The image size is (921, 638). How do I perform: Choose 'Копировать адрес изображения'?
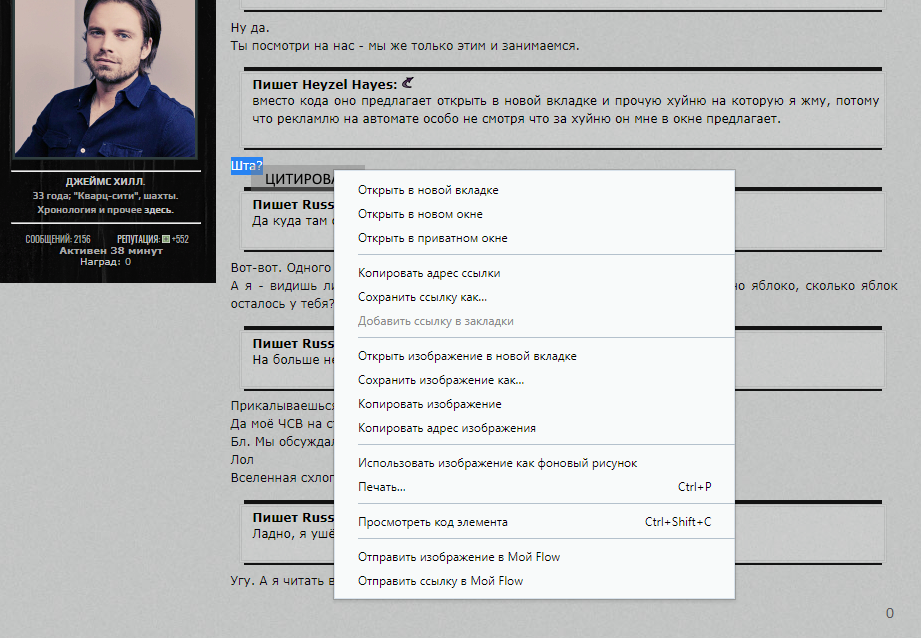coord(446,428)
